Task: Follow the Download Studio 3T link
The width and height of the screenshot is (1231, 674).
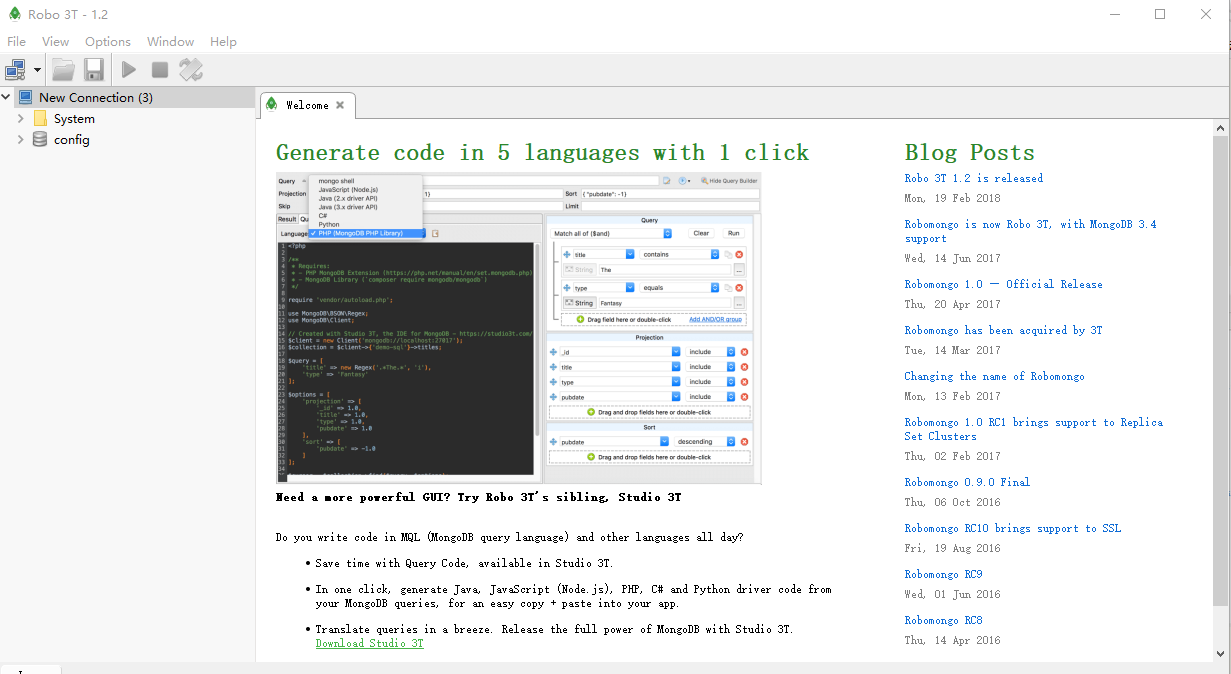Action: tap(369, 643)
